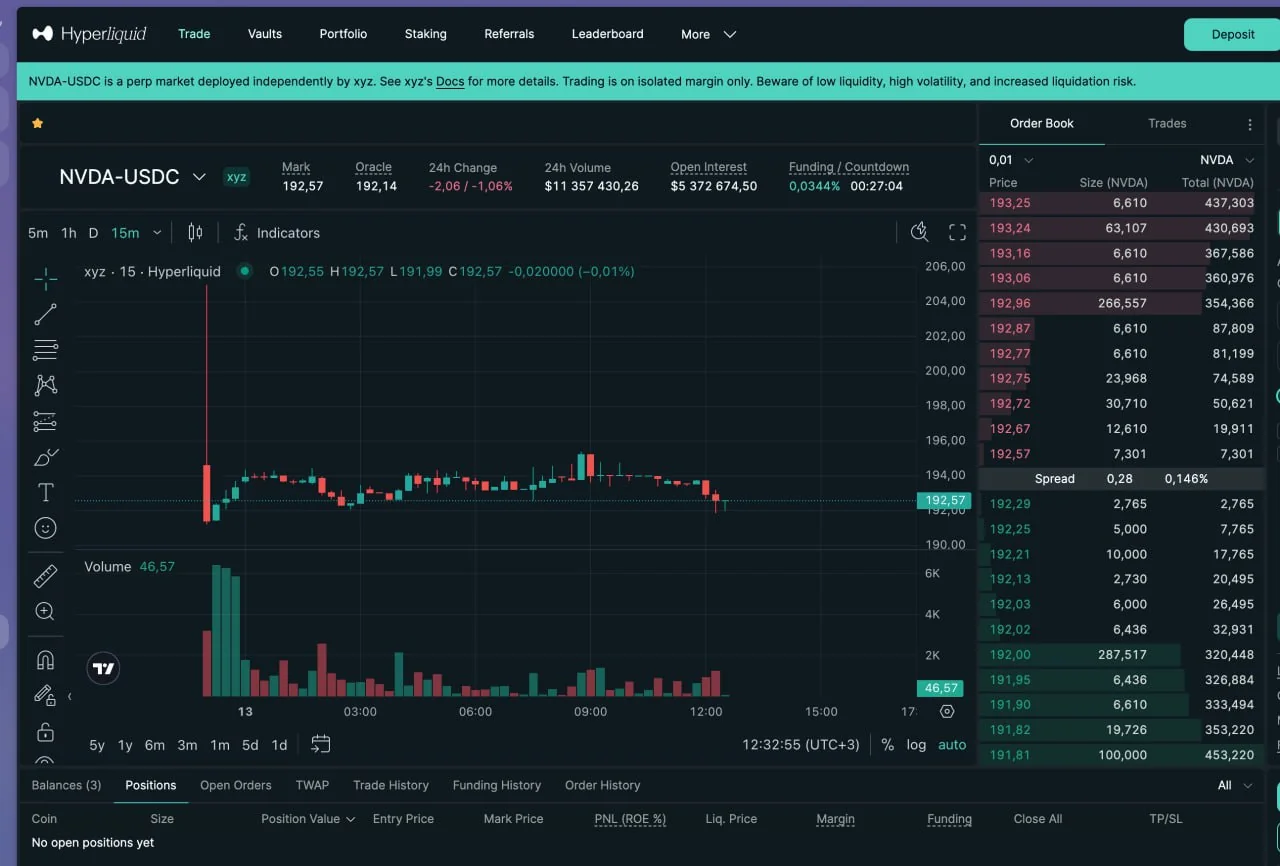Open the 0,01 price grouping dropdown
This screenshot has width=1280, height=866.
point(1011,160)
